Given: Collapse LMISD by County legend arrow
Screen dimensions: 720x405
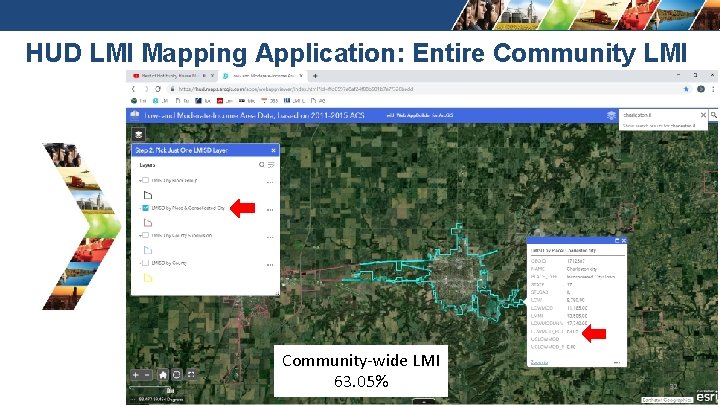Looking at the screenshot, I should [140, 263].
